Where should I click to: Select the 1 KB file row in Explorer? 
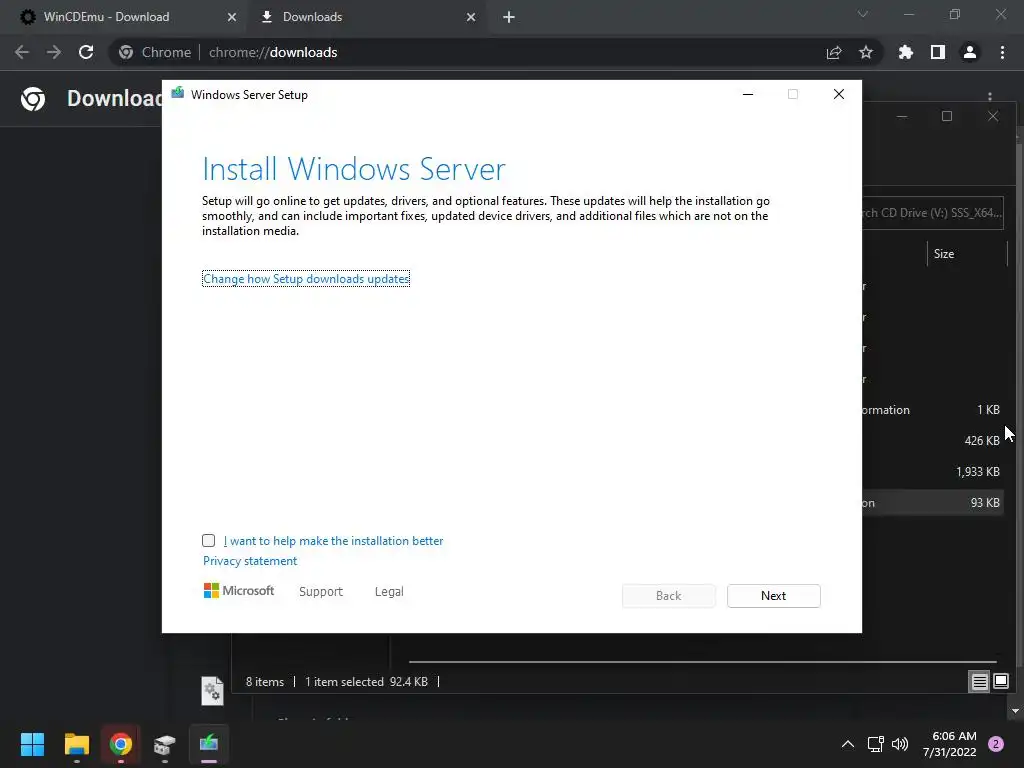point(932,410)
